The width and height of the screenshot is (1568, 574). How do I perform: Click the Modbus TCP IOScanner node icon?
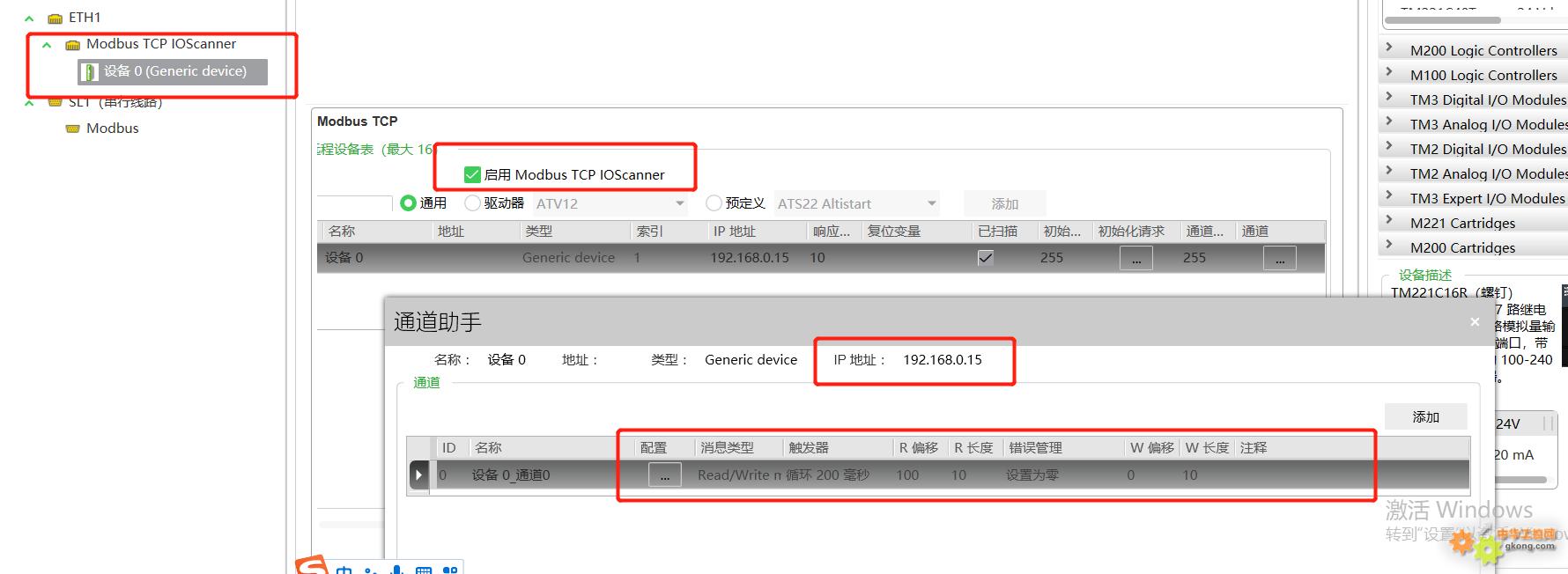(x=73, y=44)
